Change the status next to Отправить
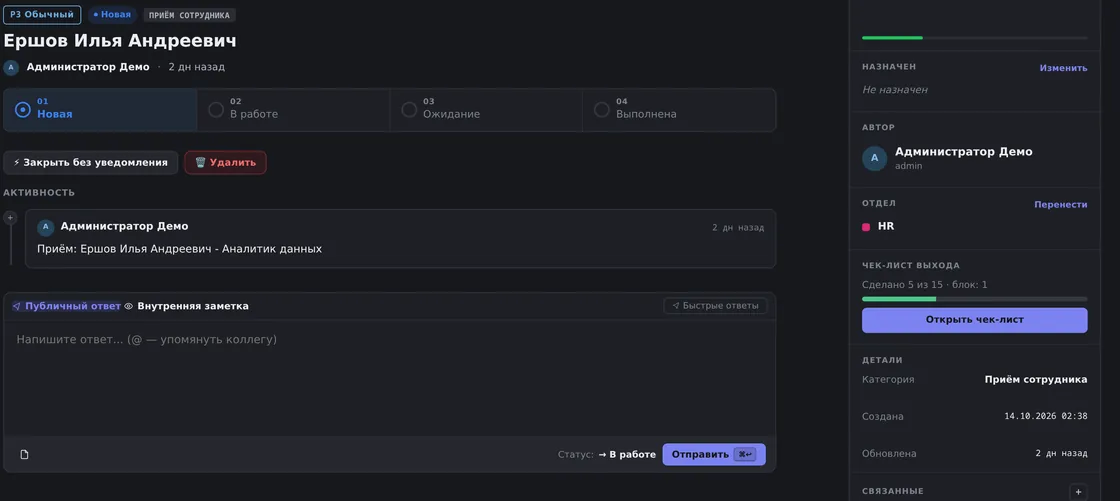The width and height of the screenshot is (1120, 501). point(627,455)
